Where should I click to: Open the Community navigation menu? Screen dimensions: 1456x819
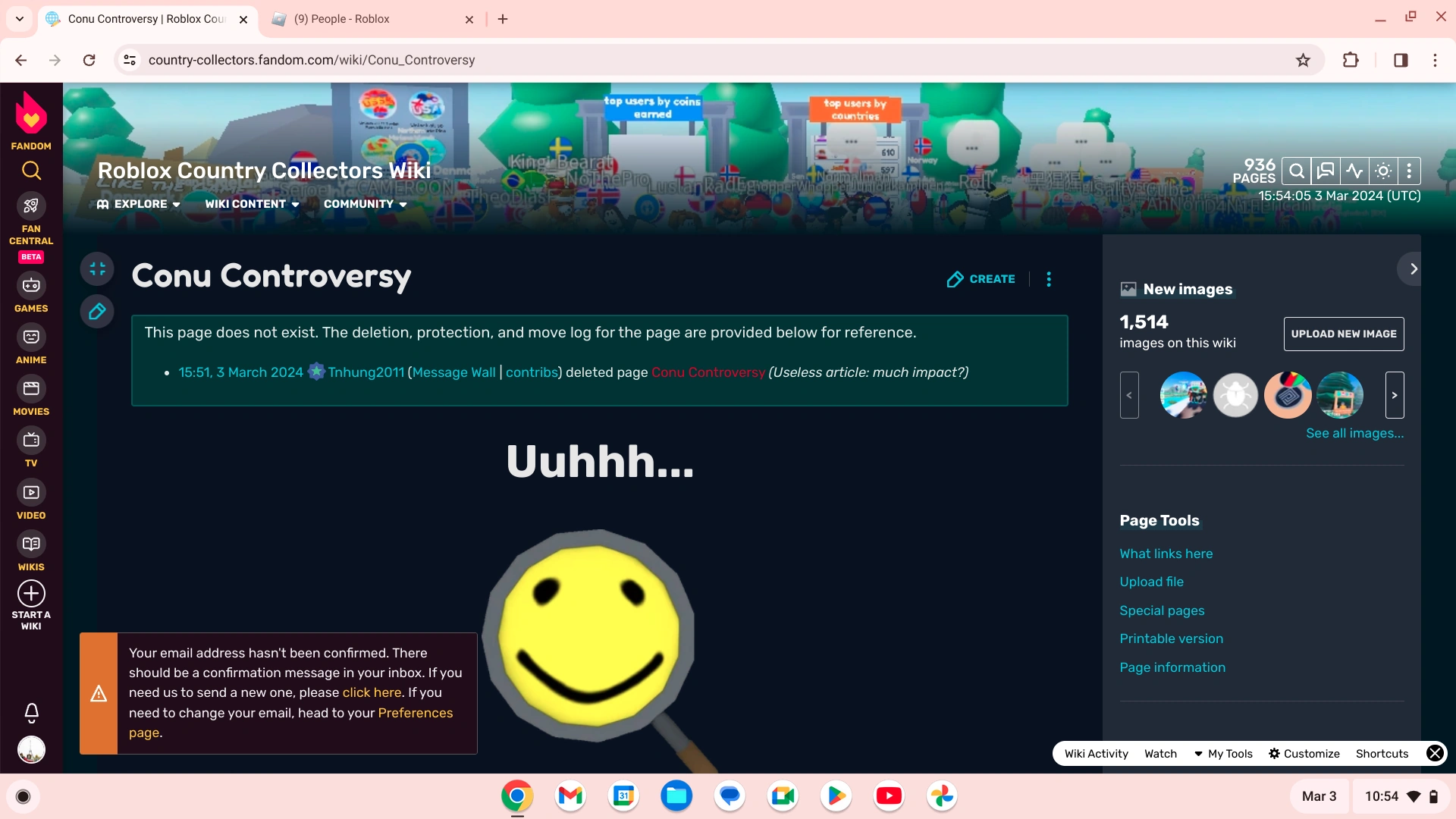(x=365, y=204)
